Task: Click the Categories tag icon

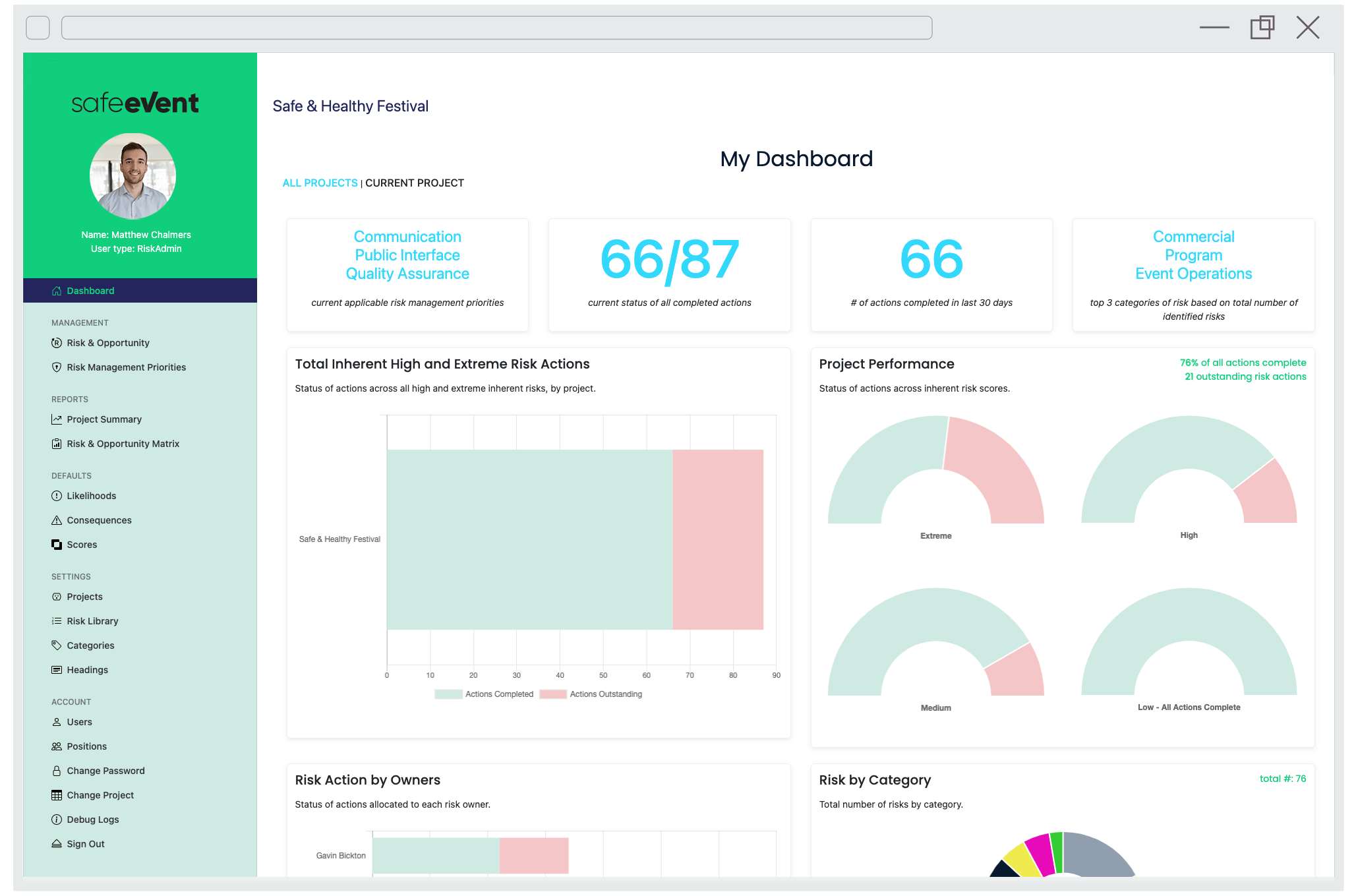Action: point(57,645)
